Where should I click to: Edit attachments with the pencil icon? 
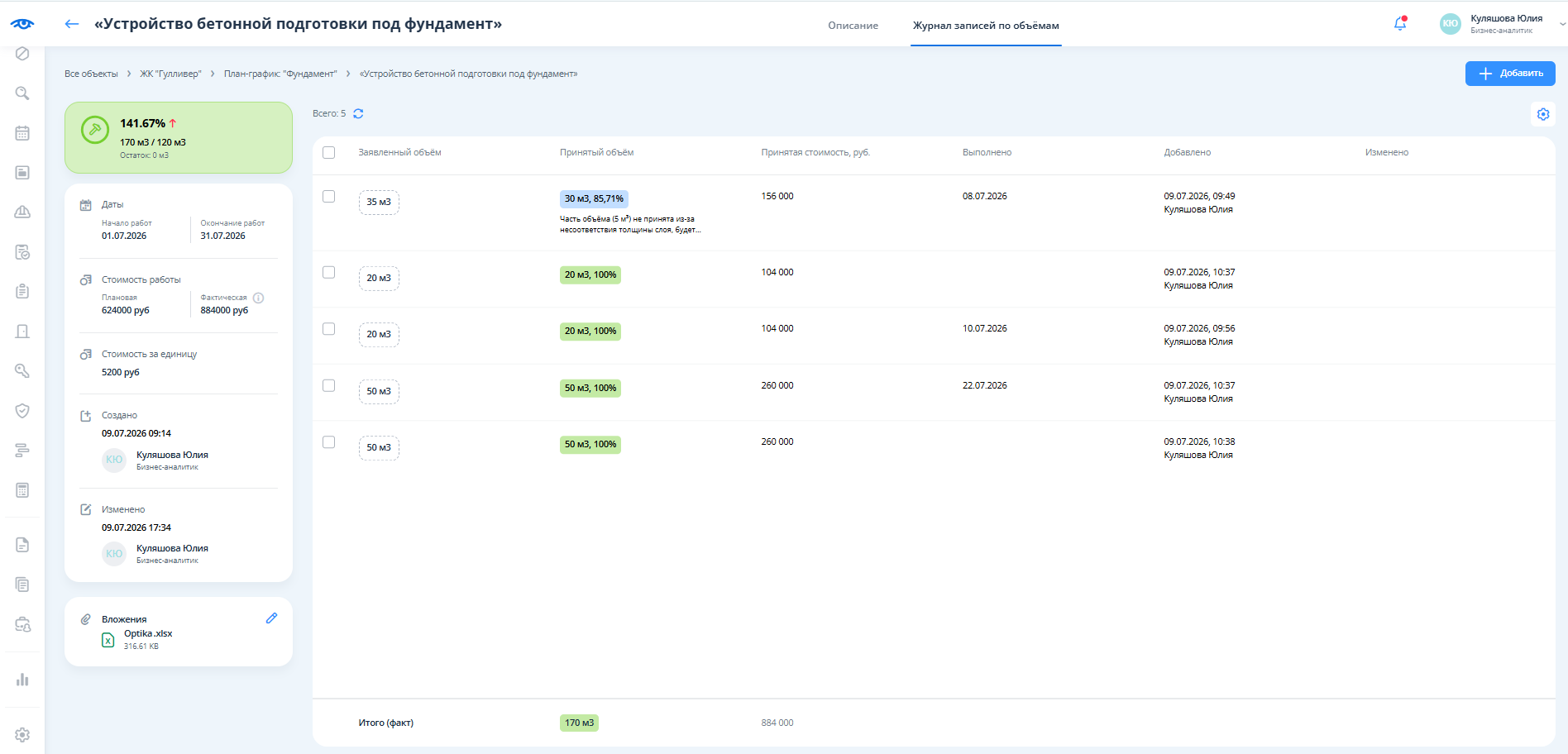click(x=271, y=618)
